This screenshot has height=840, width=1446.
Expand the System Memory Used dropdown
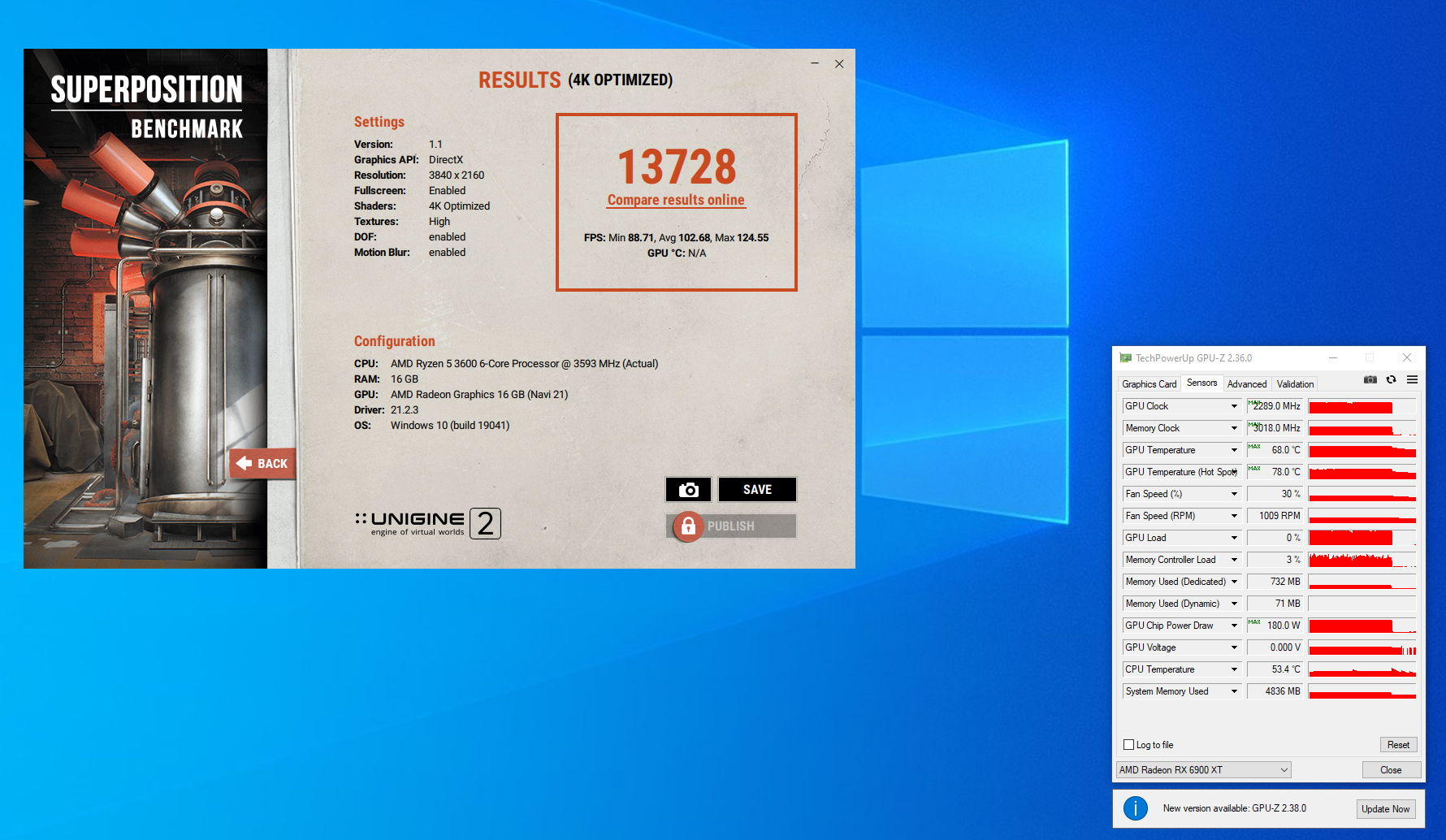click(x=1234, y=691)
